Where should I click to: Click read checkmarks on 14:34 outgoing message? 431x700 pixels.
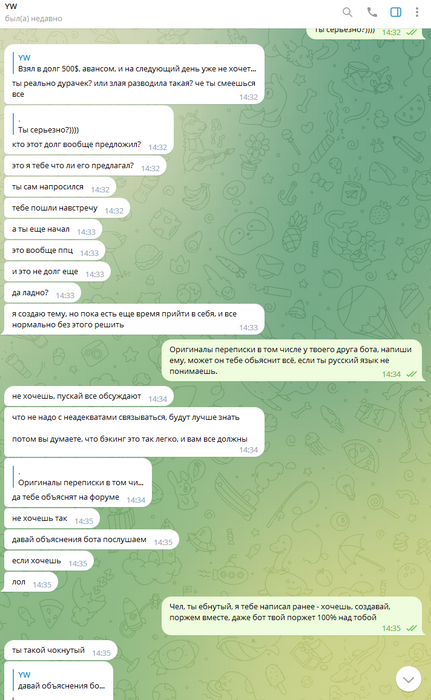(411, 374)
